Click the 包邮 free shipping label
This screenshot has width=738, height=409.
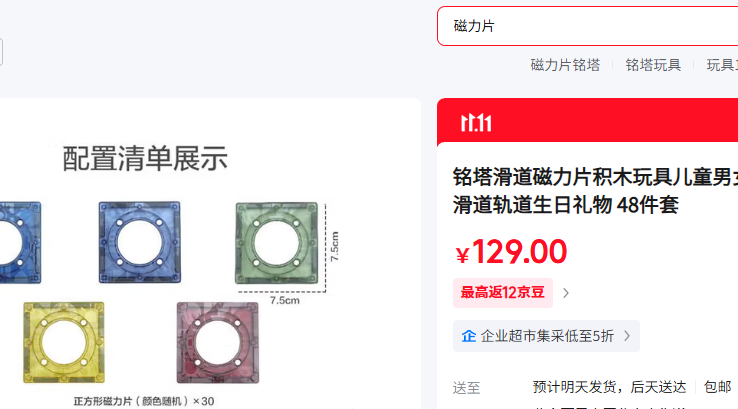click(717, 387)
